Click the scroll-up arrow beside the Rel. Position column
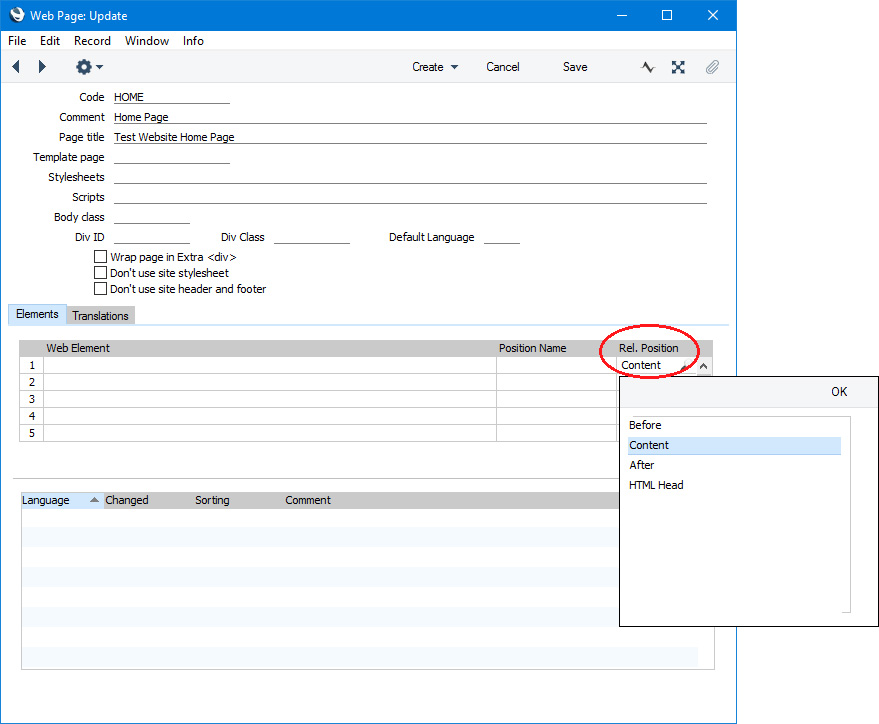The image size is (879, 724). 704,366
